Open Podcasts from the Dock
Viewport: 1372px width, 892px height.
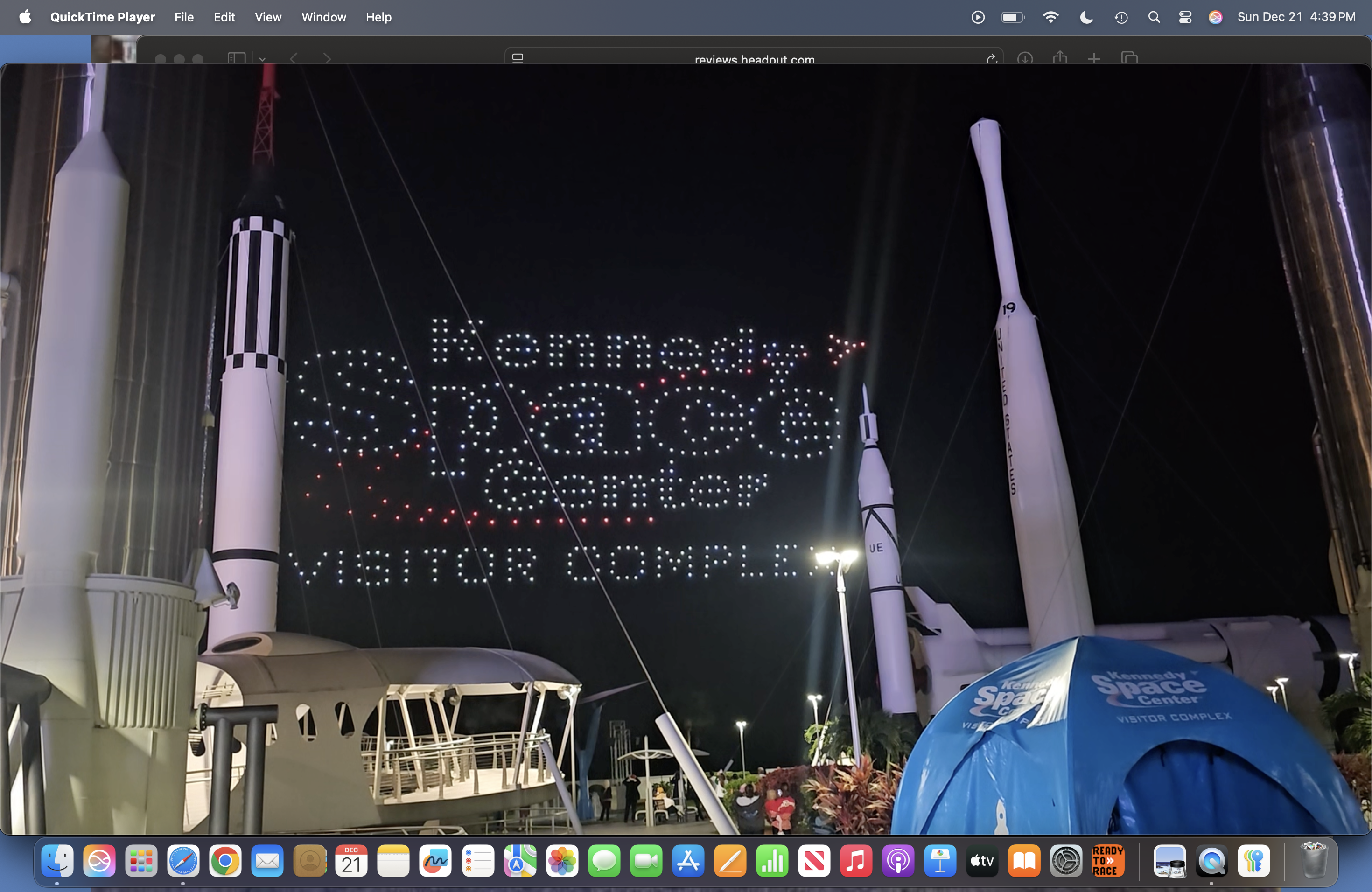coord(898,861)
